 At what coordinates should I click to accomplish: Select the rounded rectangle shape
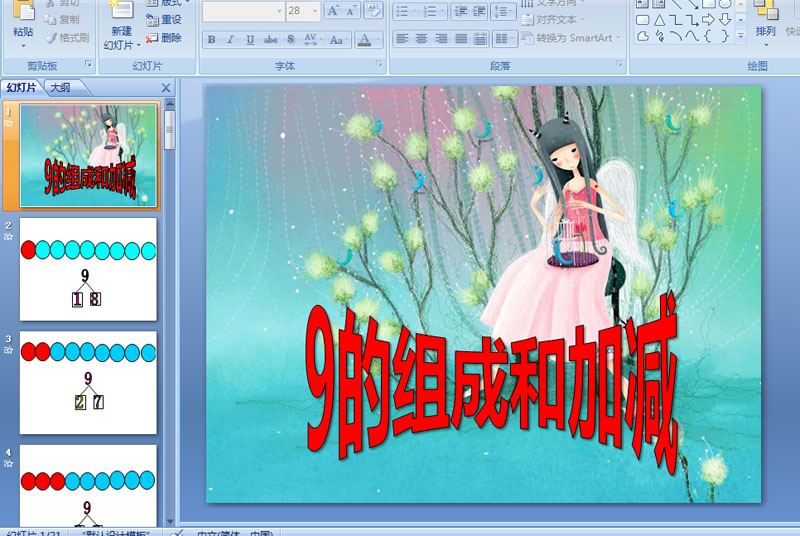pyautogui.click(x=643, y=20)
